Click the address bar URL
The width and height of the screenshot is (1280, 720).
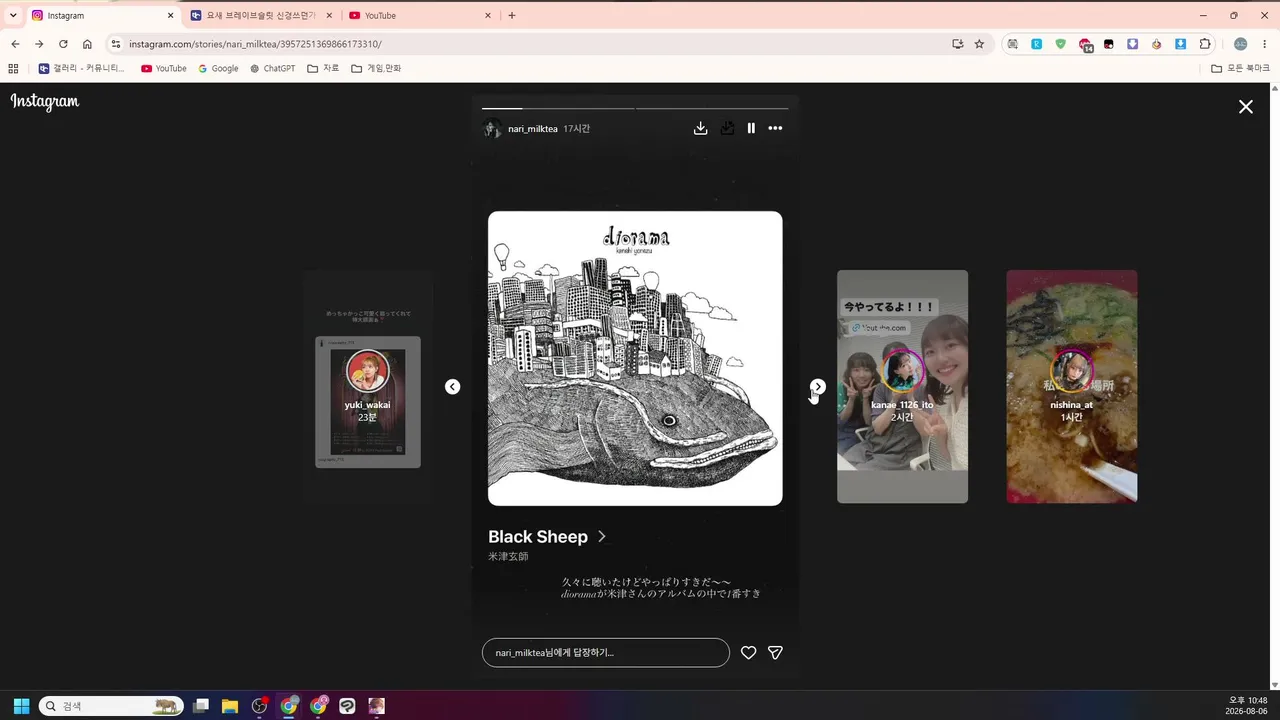click(255, 44)
